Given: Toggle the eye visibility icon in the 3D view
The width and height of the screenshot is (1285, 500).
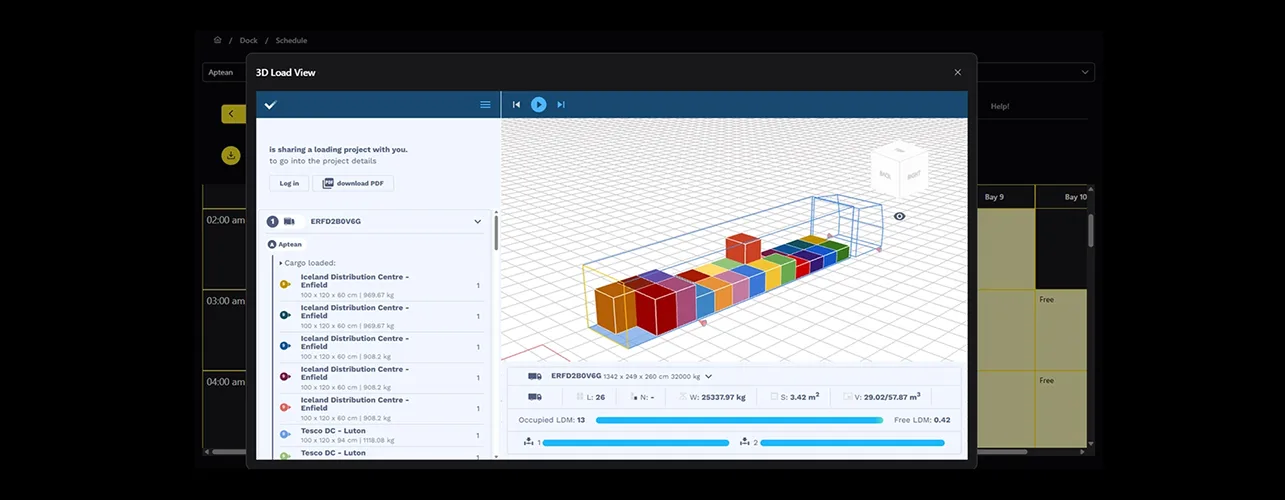Looking at the screenshot, I should (x=899, y=216).
